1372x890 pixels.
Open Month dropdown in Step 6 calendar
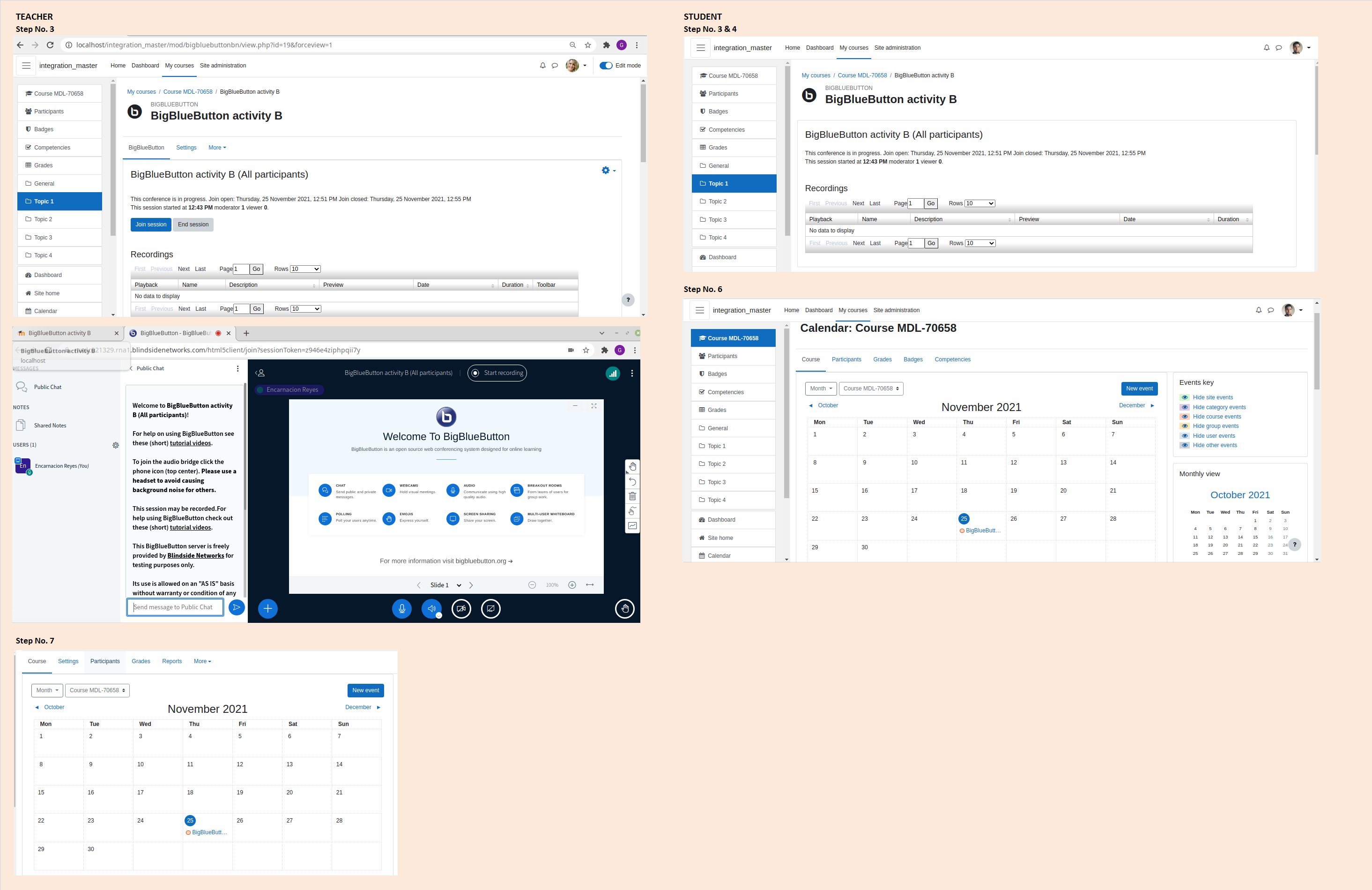821,389
